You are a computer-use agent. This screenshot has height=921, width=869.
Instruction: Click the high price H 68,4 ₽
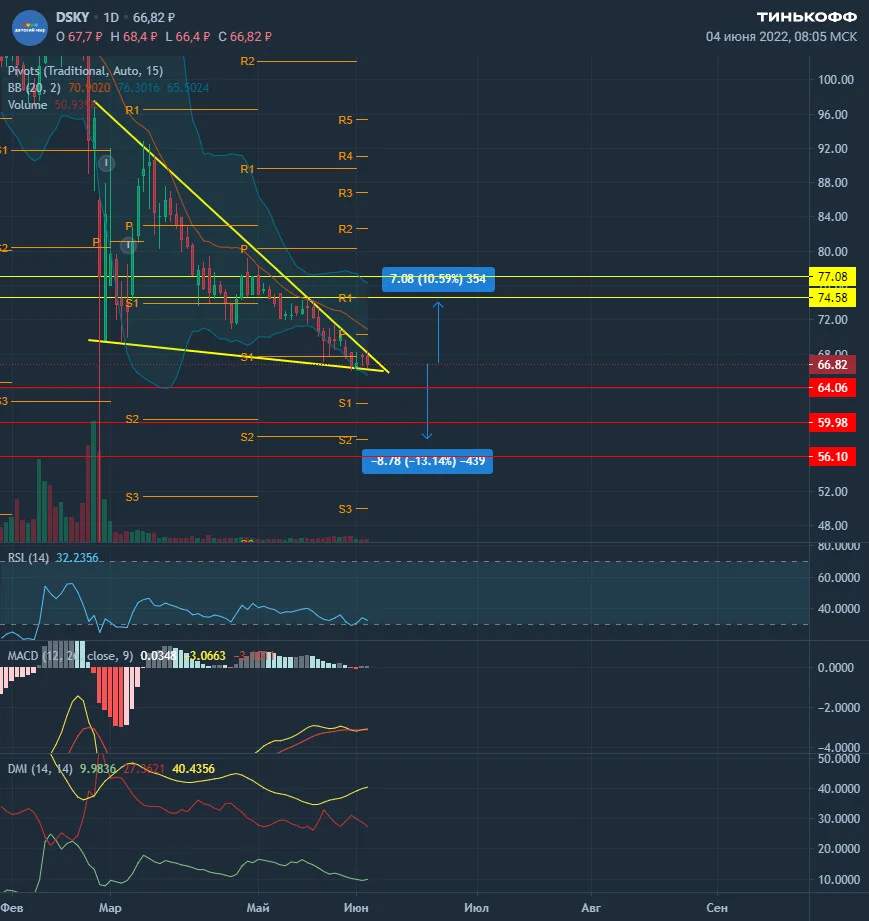tap(134, 36)
